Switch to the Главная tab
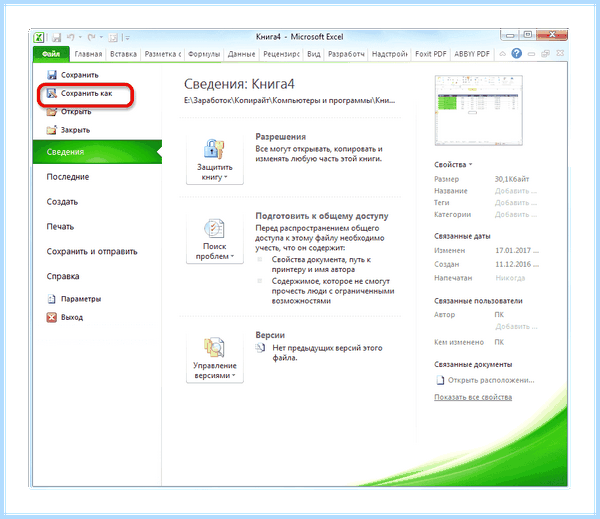Image resolution: width=600 pixels, height=519 pixels. pyautogui.click(x=88, y=54)
